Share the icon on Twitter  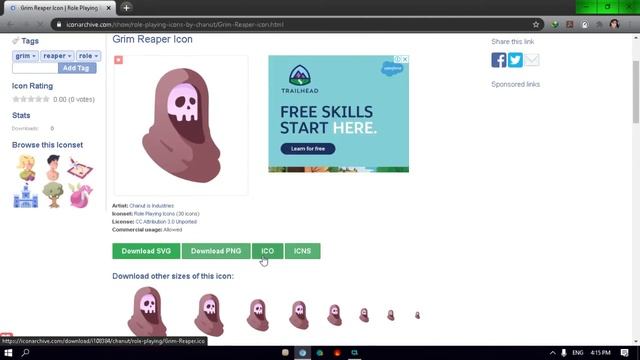coord(515,60)
